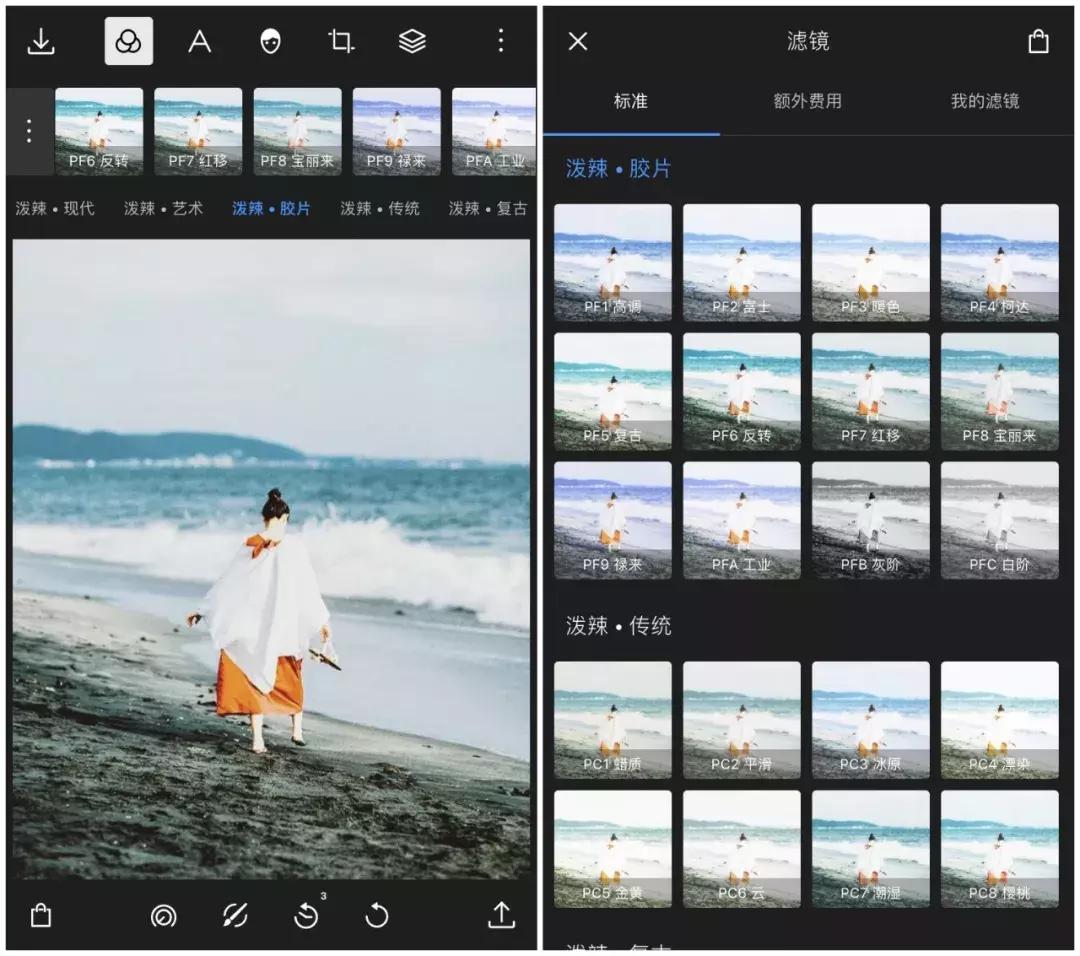Choose PF2 富士 filter thumbnail
Viewport: 1080px width, 956px height.
click(742, 262)
